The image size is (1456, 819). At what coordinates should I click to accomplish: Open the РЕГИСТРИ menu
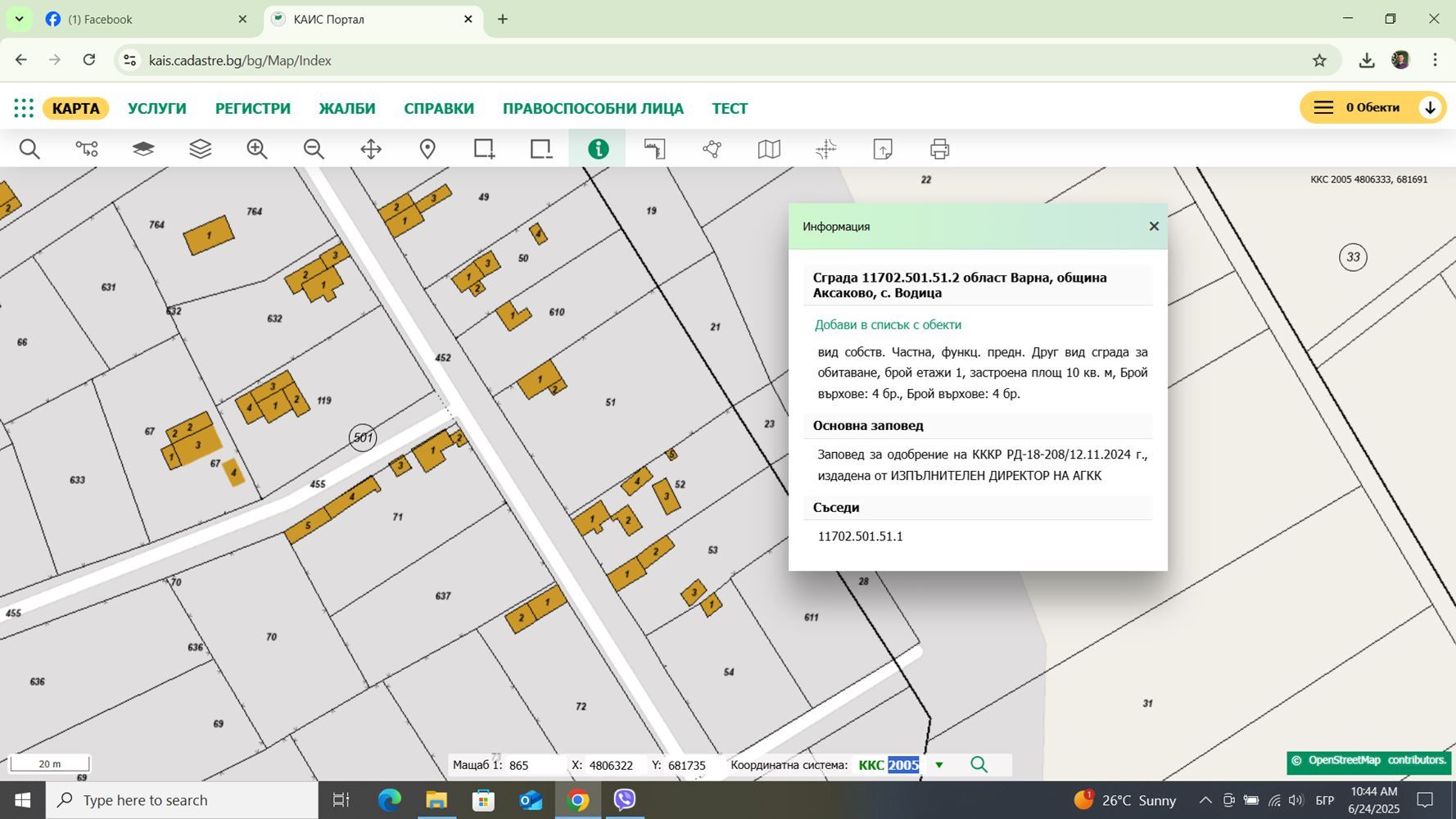[253, 108]
